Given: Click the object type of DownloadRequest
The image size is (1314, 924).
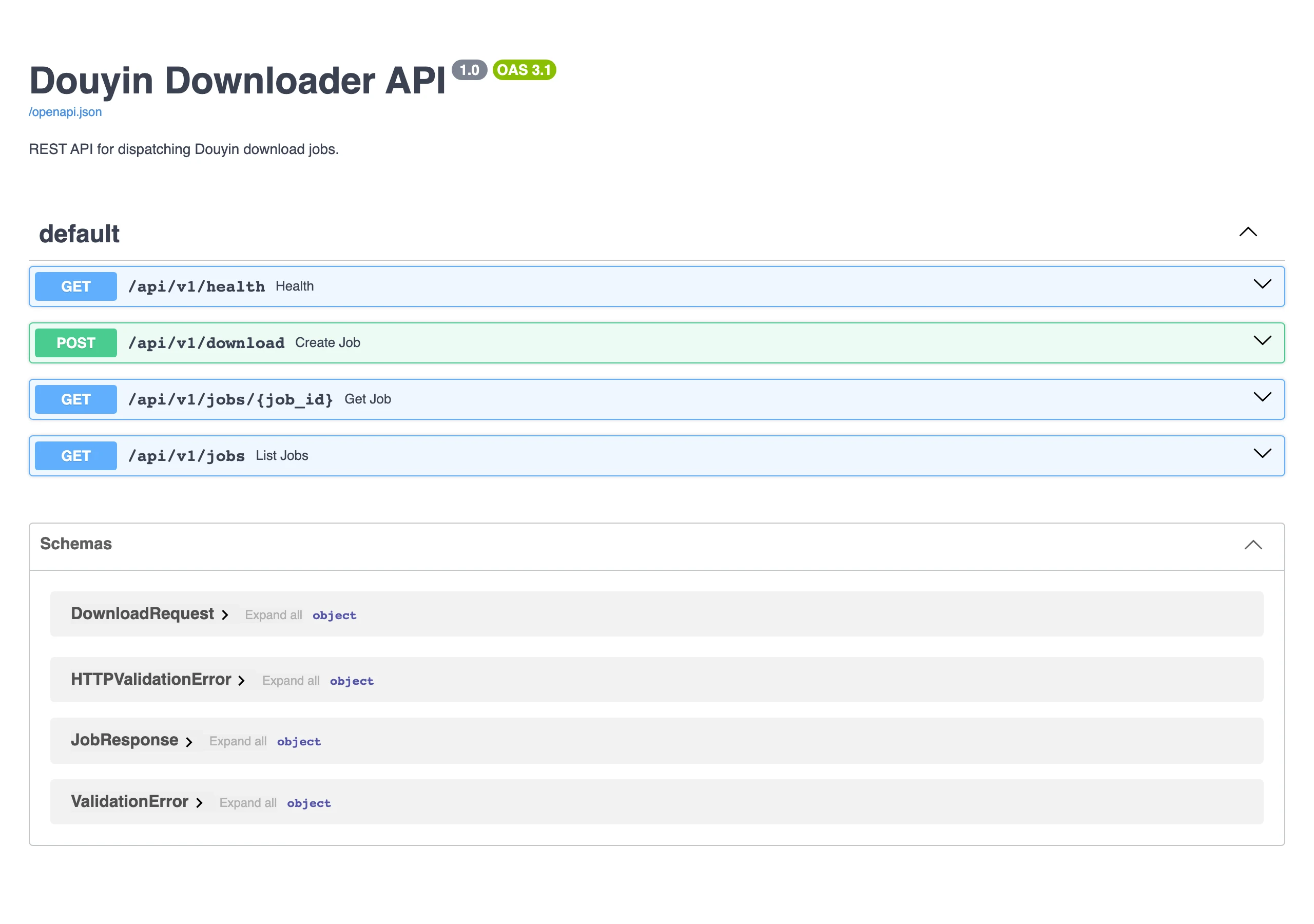Looking at the screenshot, I should (x=335, y=615).
